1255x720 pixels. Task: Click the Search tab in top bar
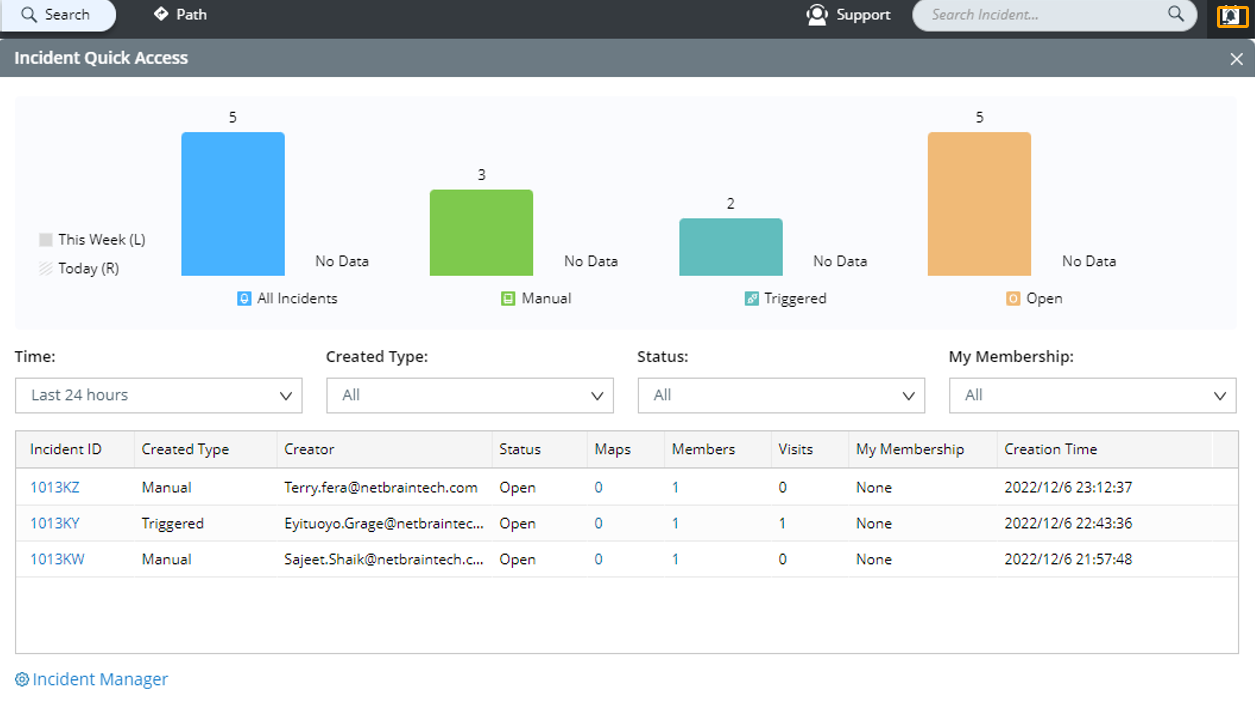point(56,15)
